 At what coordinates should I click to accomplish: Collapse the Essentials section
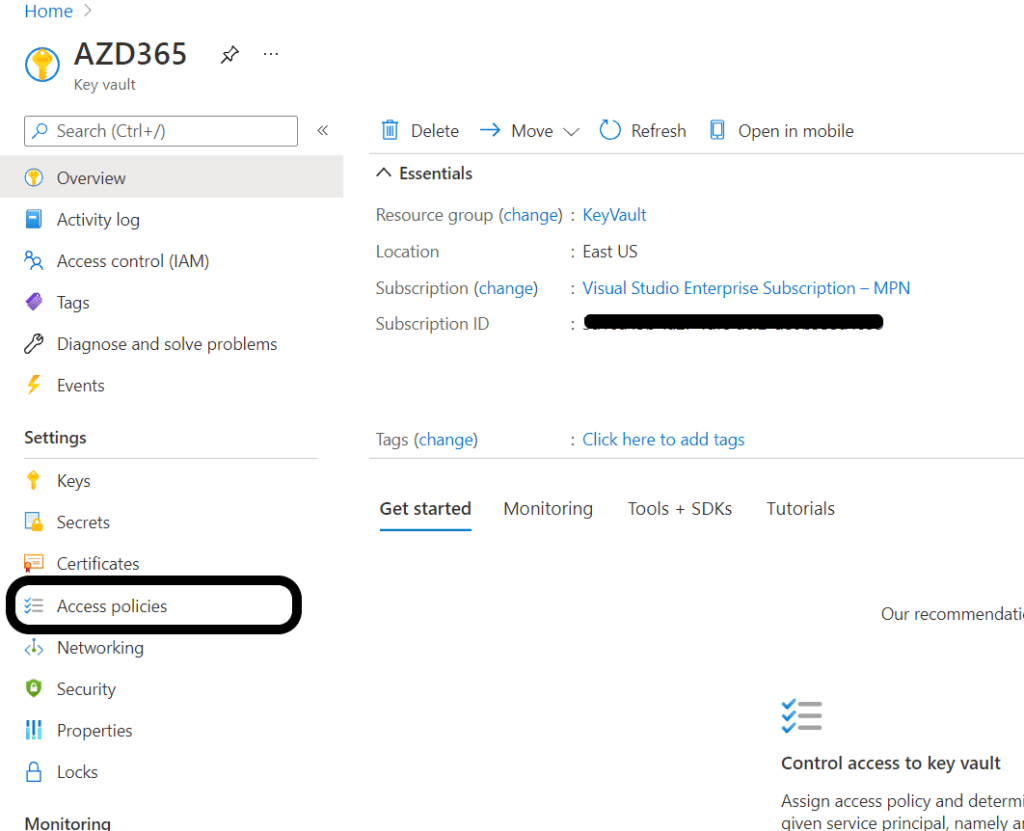[384, 174]
